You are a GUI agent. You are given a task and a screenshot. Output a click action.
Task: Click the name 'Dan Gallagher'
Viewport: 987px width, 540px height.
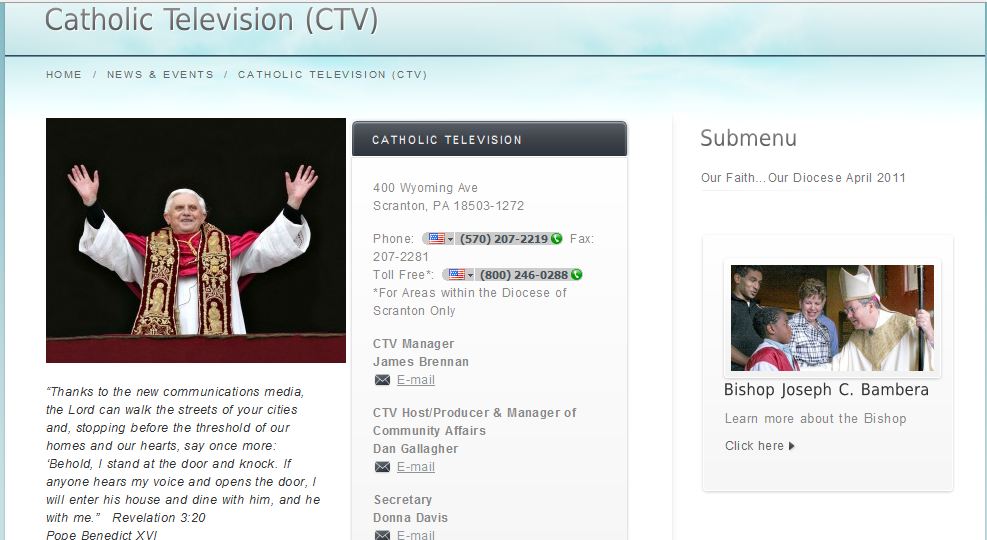(415, 449)
